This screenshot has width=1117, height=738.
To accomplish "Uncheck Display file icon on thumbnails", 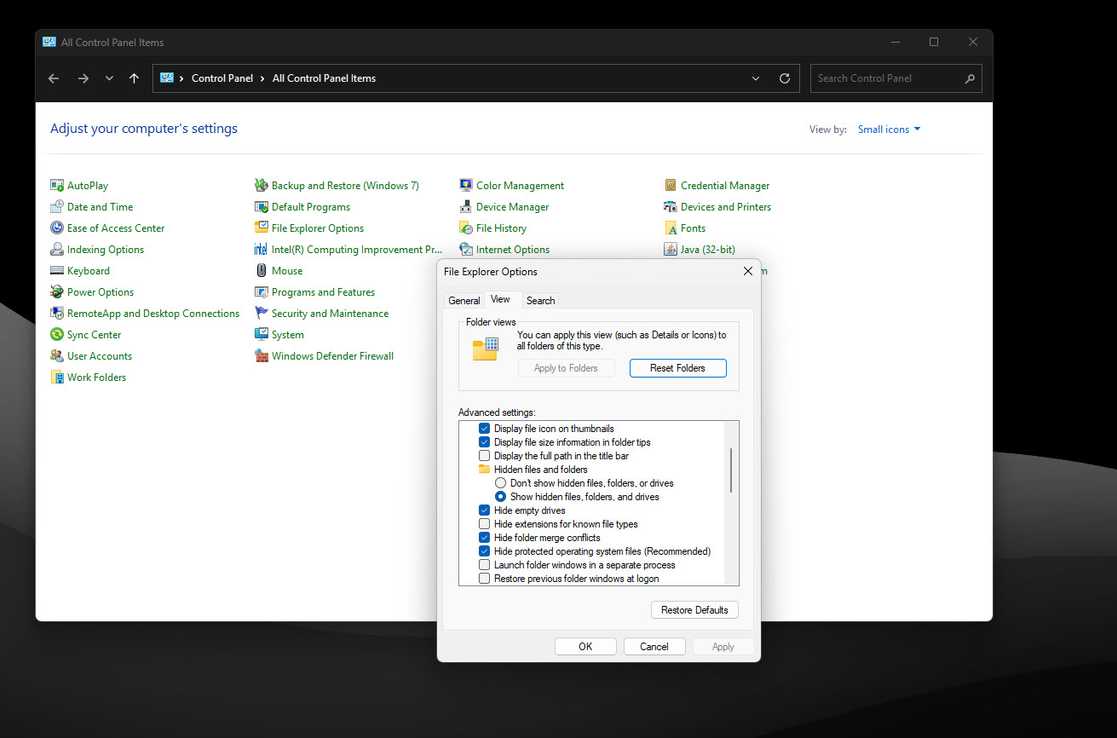I will coord(484,429).
